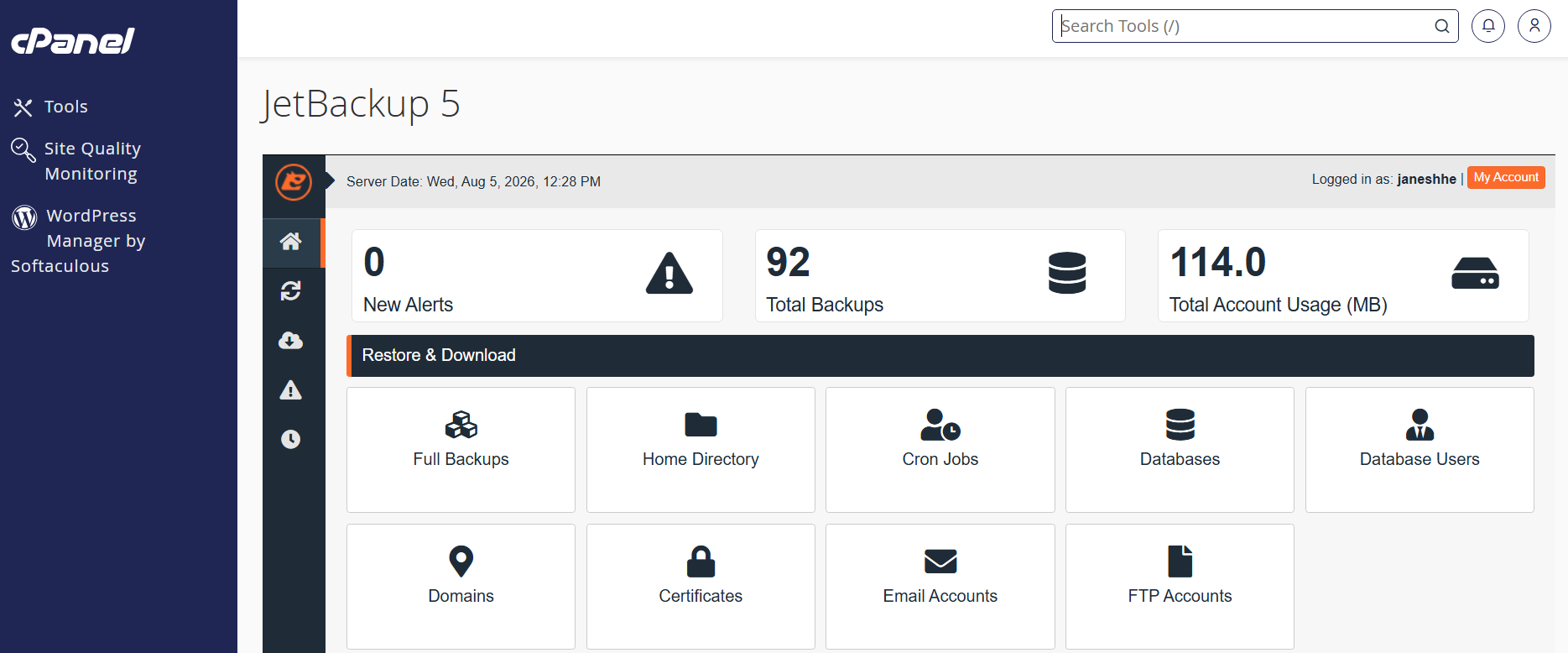Click the My Account button
The height and width of the screenshot is (653, 1568).
(1506, 178)
